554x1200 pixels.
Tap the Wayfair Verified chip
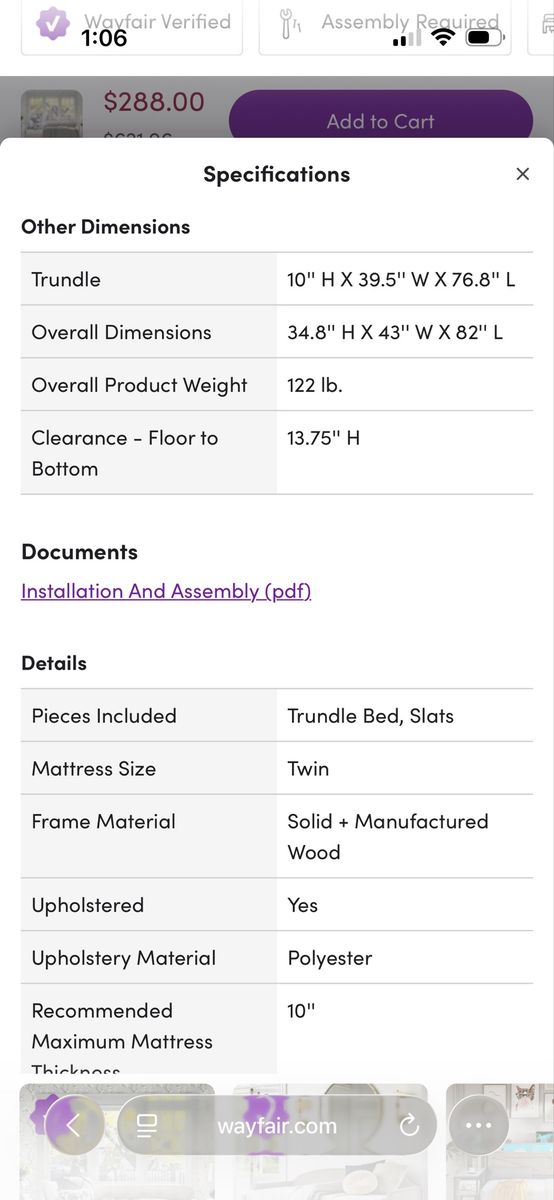pyautogui.click(x=132, y=24)
